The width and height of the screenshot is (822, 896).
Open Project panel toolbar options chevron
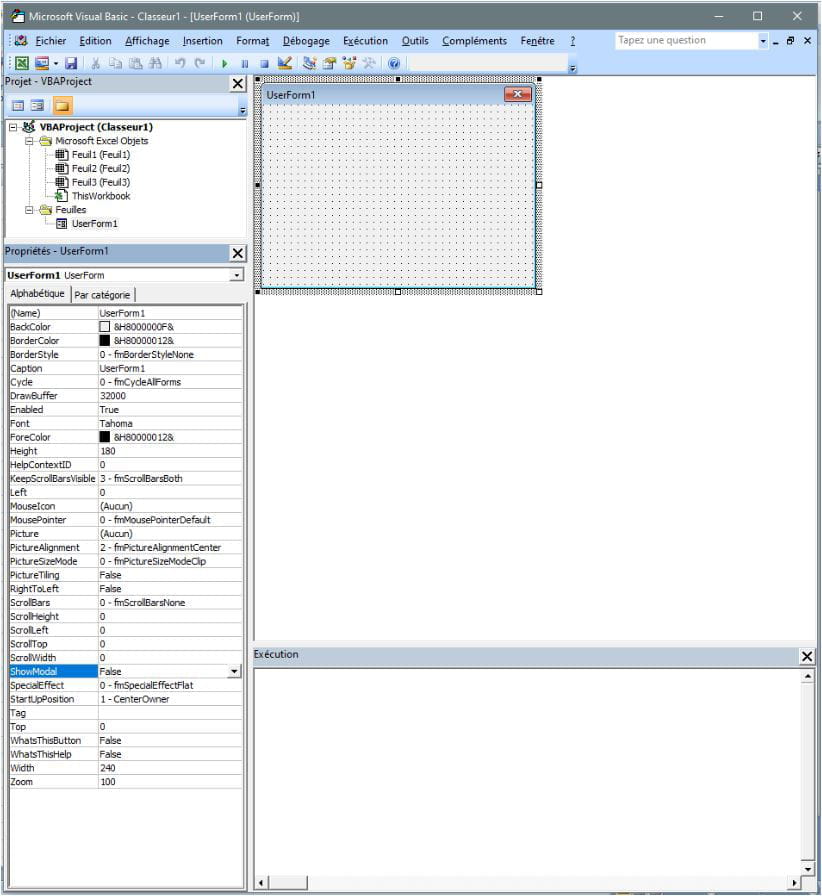[242, 109]
